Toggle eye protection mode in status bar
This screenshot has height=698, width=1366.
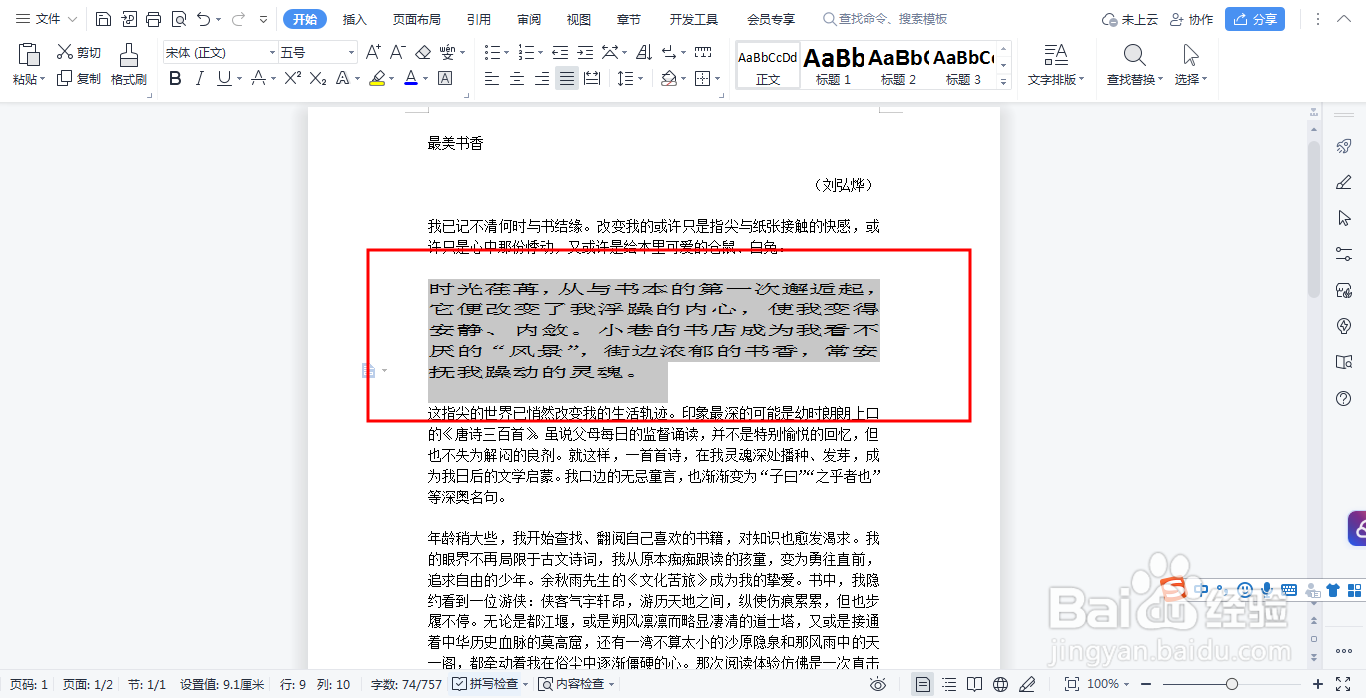[x=878, y=684]
